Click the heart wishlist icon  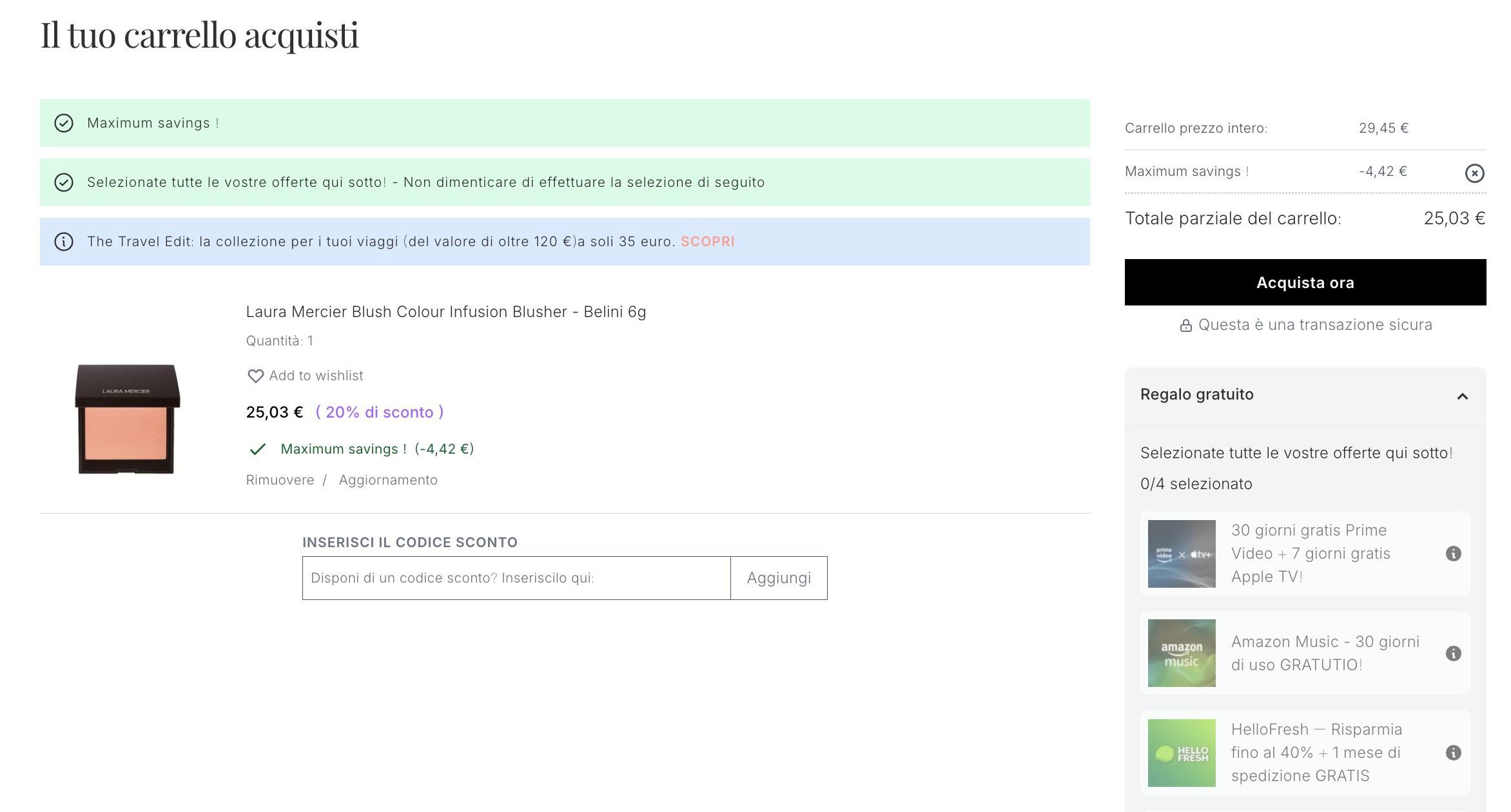point(255,376)
